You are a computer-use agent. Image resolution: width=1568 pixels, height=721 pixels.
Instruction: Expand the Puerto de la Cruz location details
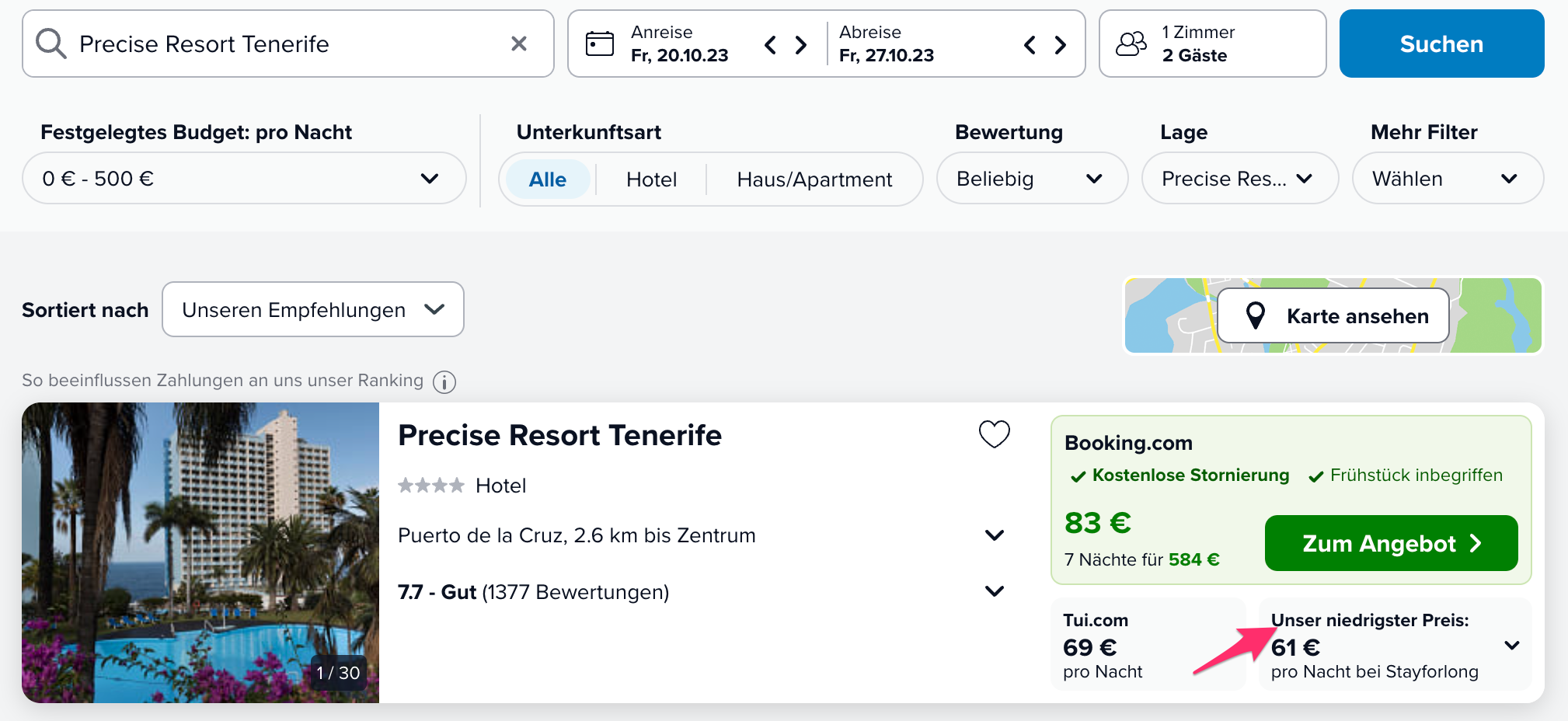click(995, 535)
